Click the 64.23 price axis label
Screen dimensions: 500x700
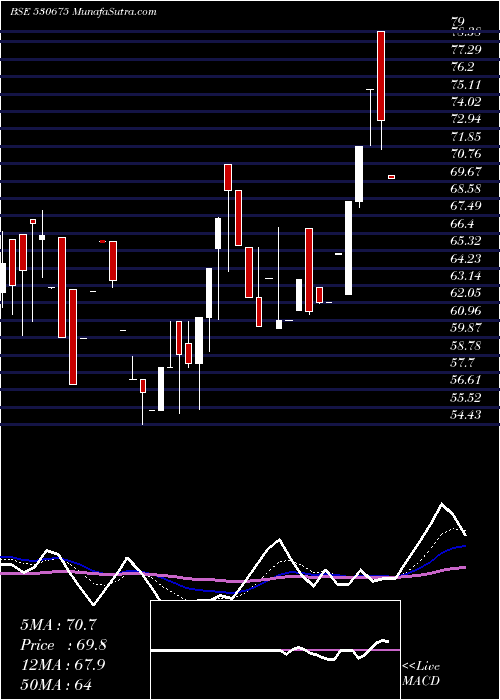click(x=466, y=258)
